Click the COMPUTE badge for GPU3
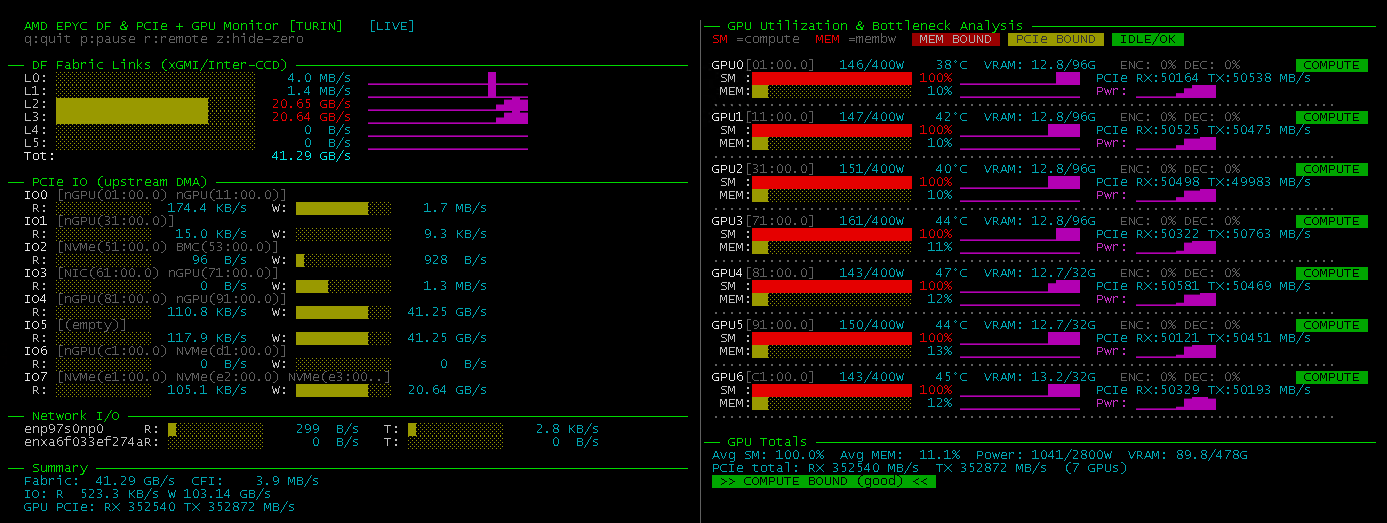The height and width of the screenshot is (523, 1387). (x=1331, y=221)
